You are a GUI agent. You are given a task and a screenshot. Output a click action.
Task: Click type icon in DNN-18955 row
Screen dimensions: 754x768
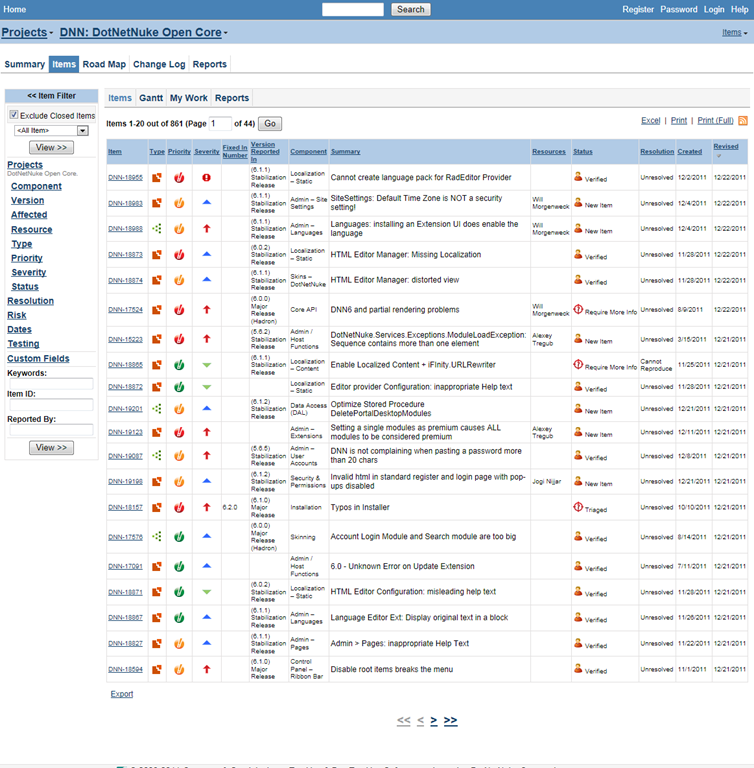(157, 178)
